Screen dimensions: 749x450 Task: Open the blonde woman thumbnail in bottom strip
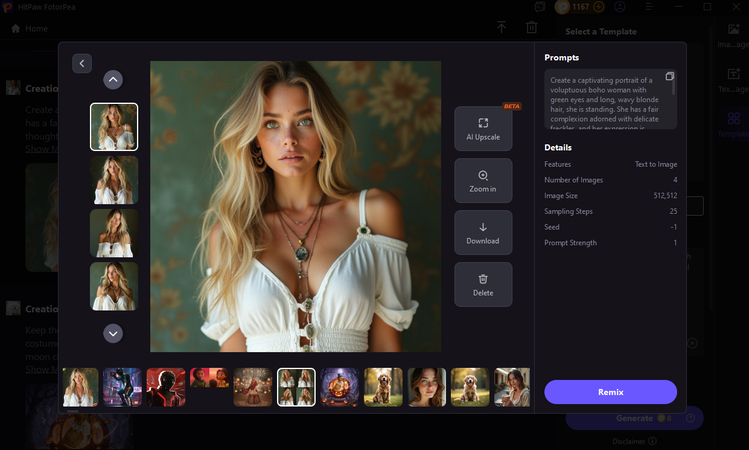80,387
